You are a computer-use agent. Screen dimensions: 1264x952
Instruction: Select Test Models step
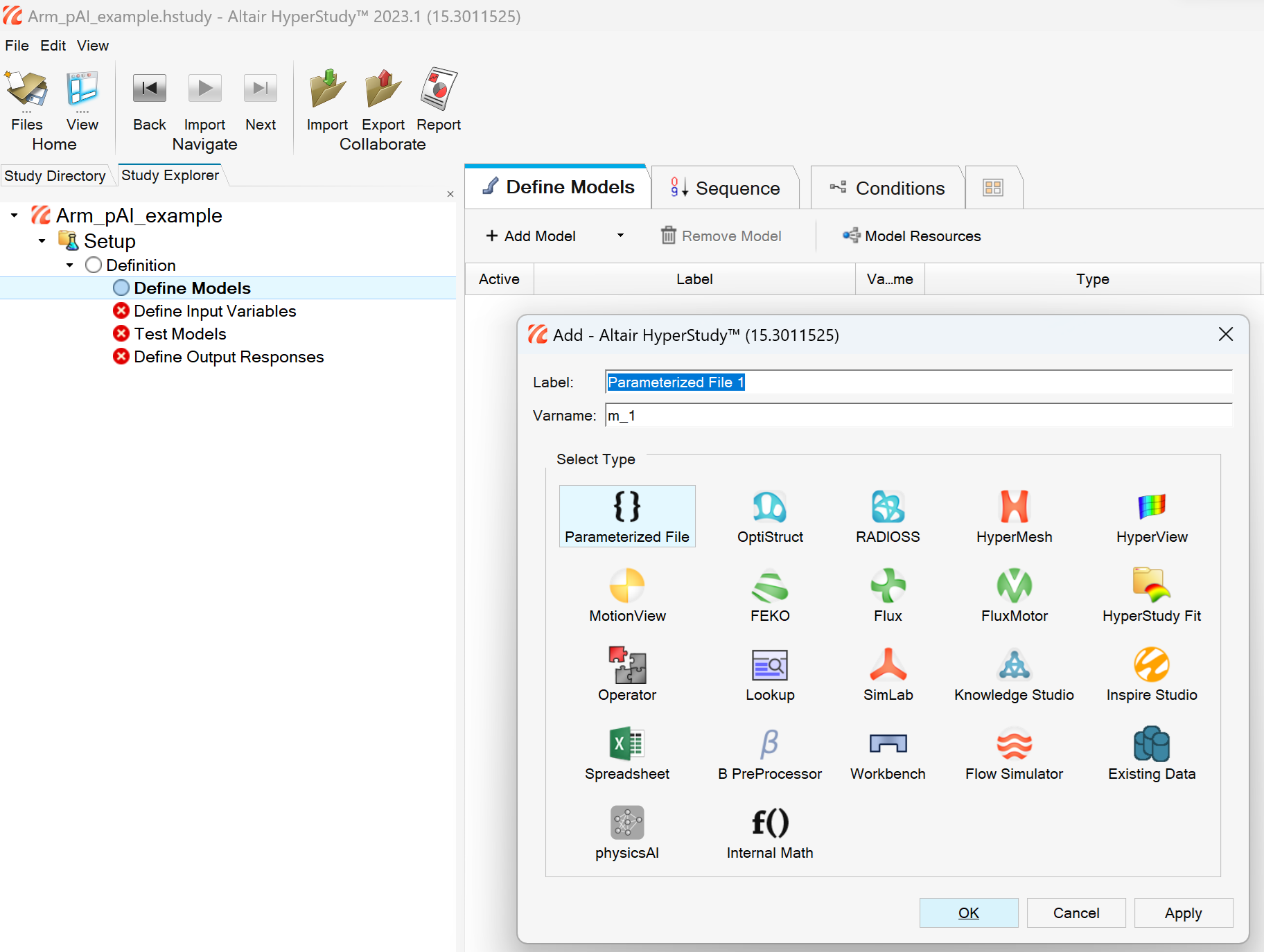pyautogui.click(x=180, y=334)
